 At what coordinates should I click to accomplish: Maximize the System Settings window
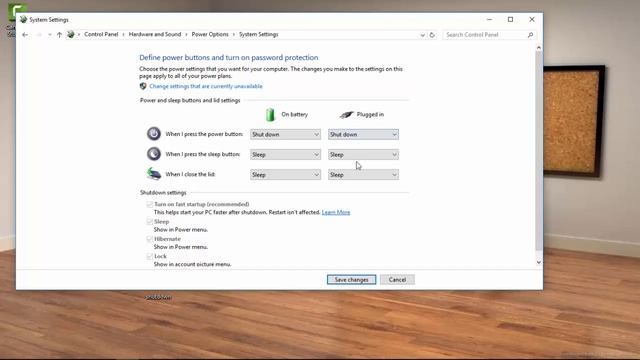tap(510, 19)
